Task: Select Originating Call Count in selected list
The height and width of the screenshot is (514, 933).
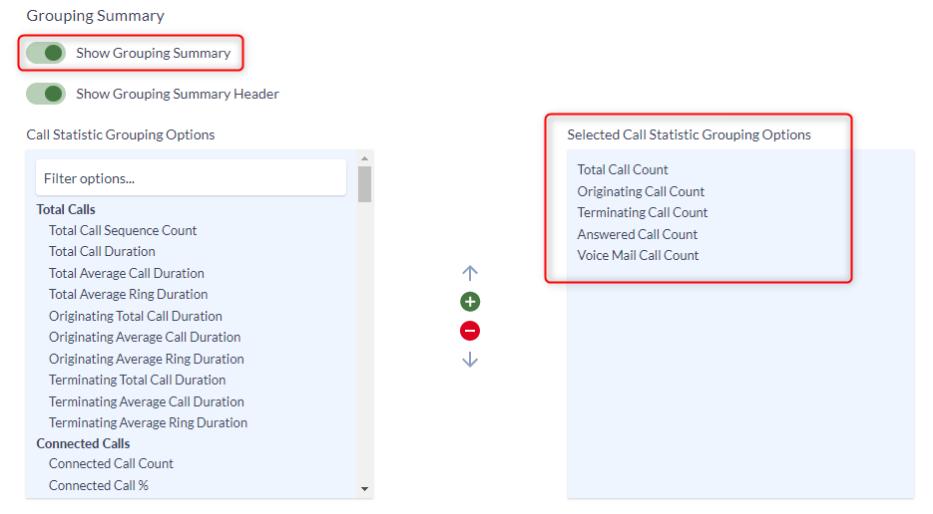Action: click(641, 192)
